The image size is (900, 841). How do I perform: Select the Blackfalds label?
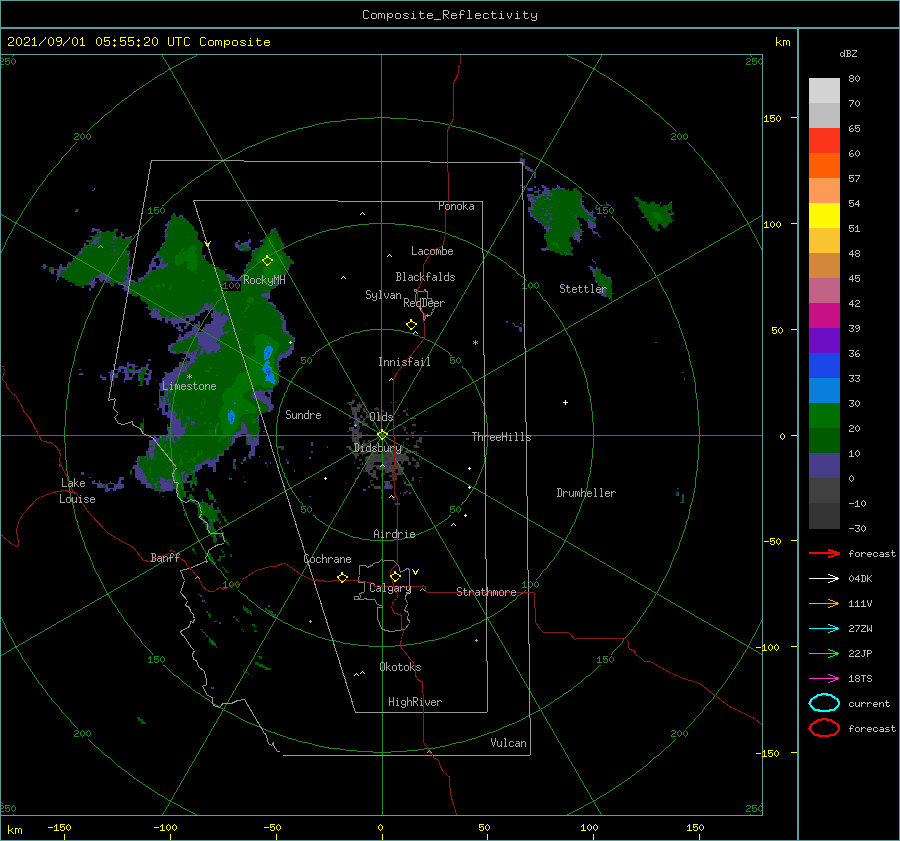click(x=425, y=277)
